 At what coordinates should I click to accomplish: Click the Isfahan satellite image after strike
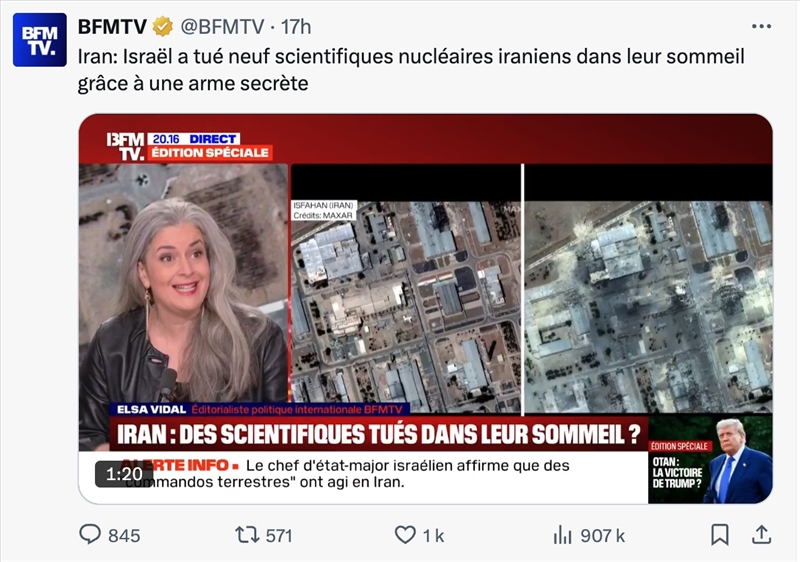coord(648,306)
